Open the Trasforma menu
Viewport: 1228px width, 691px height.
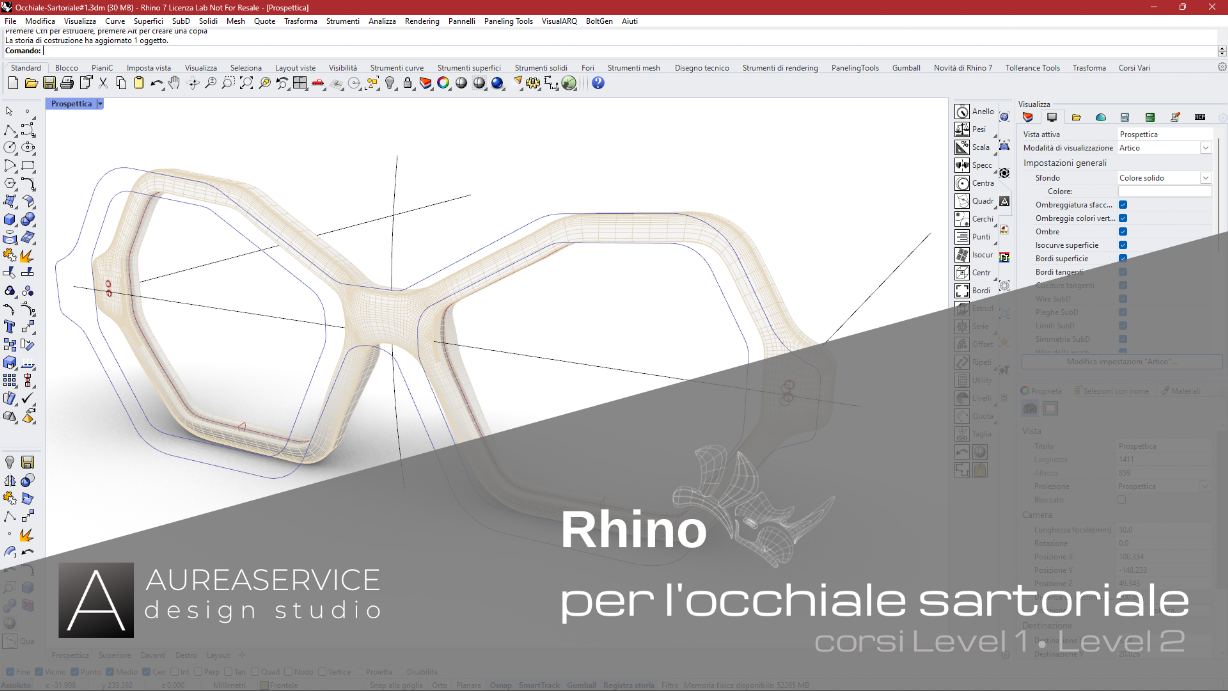tap(300, 21)
